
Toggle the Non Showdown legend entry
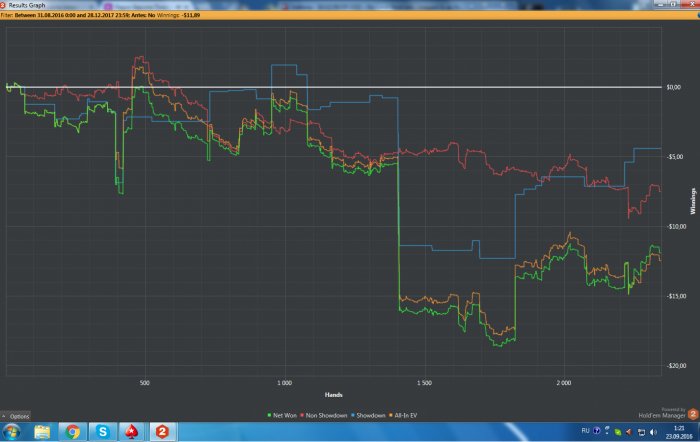point(324,415)
